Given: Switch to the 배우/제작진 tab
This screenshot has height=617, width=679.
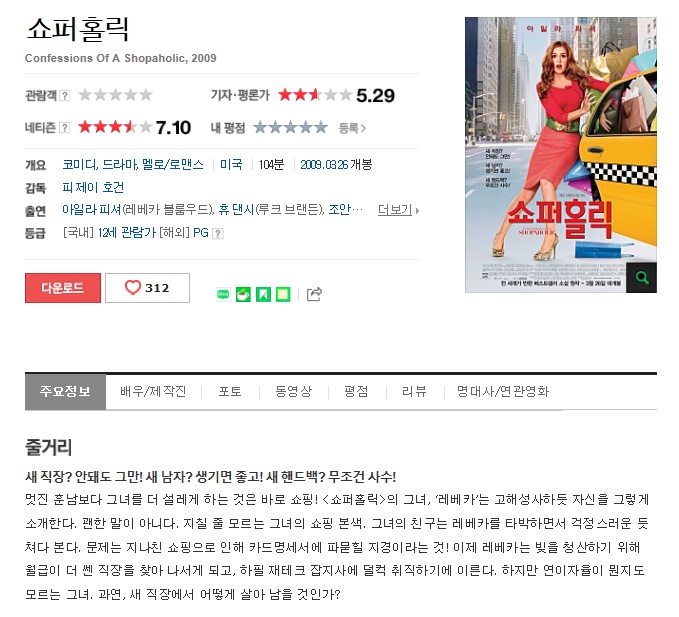Looking at the screenshot, I should coord(153,391).
